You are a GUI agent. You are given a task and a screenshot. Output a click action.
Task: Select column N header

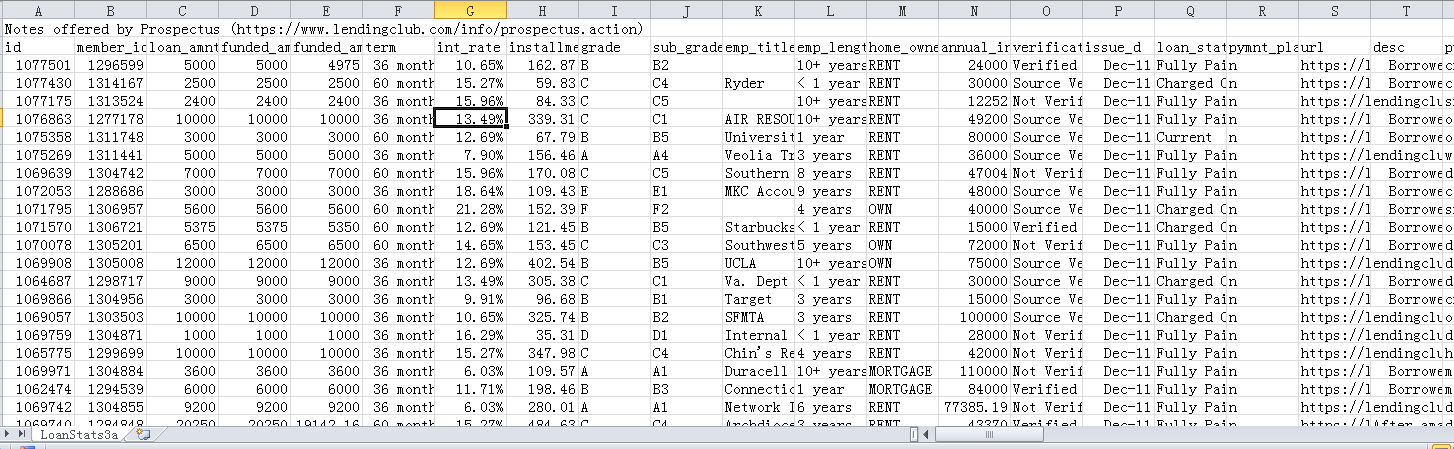[974, 10]
